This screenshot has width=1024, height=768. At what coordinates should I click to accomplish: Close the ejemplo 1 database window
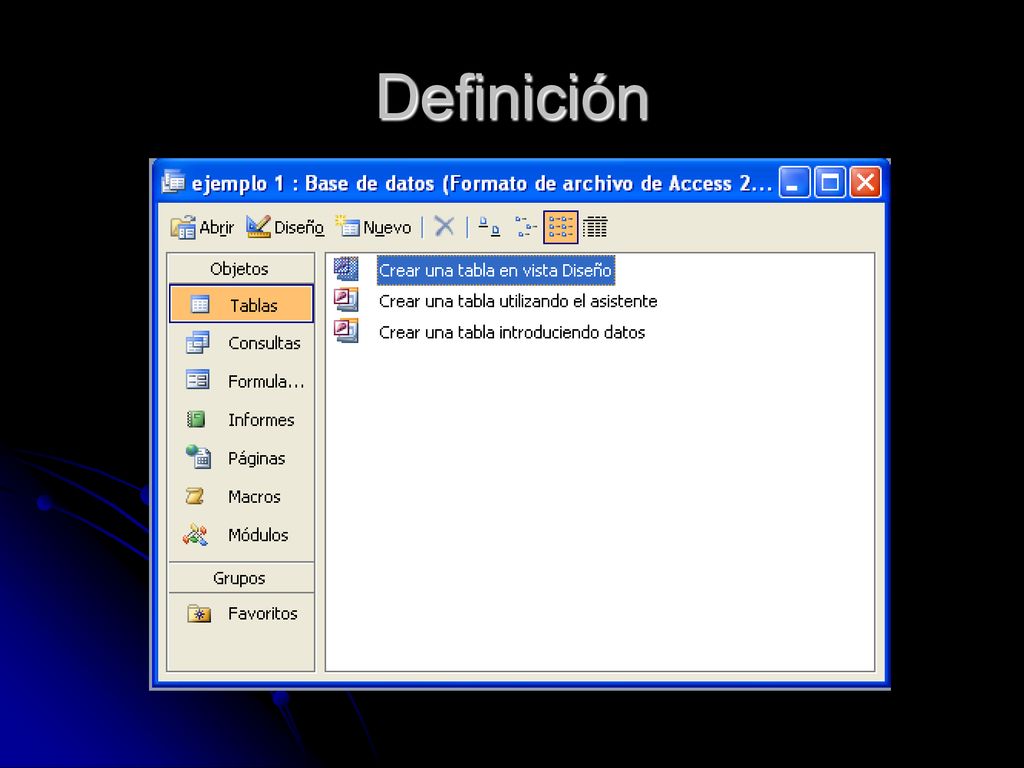coord(865,182)
